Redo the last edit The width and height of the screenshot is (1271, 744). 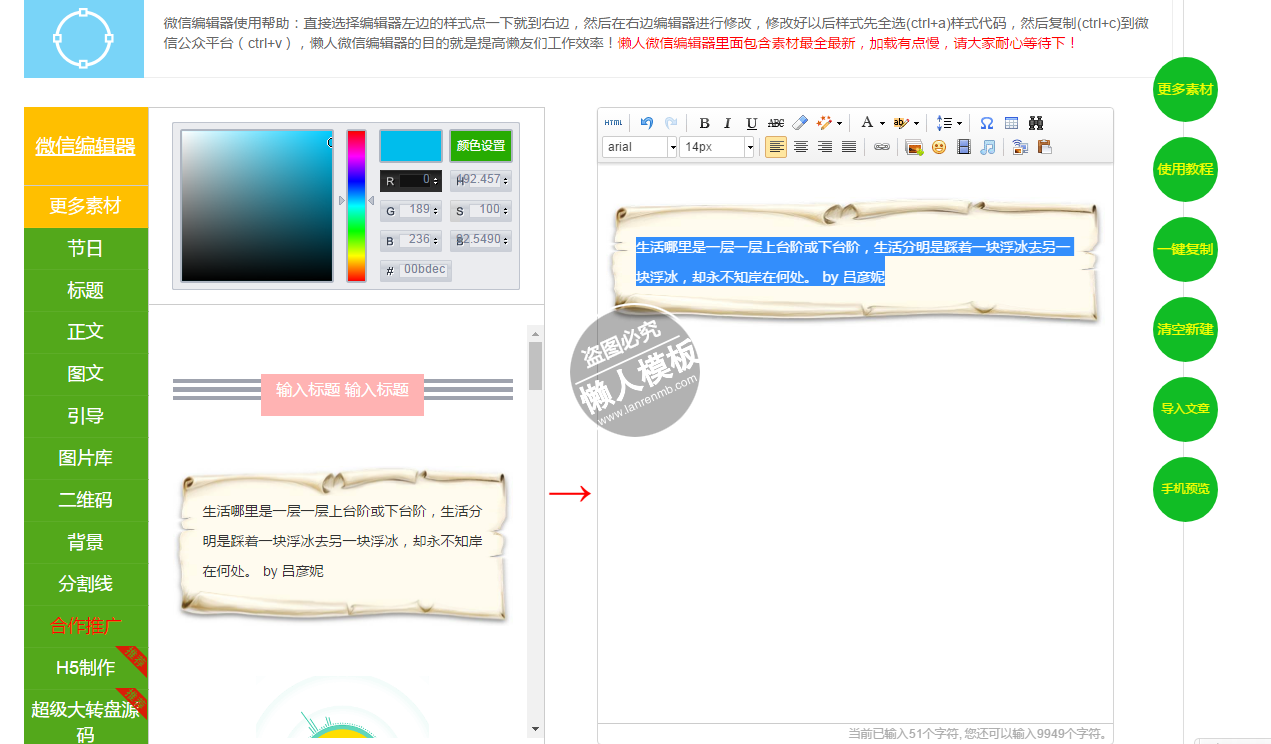click(x=670, y=123)
